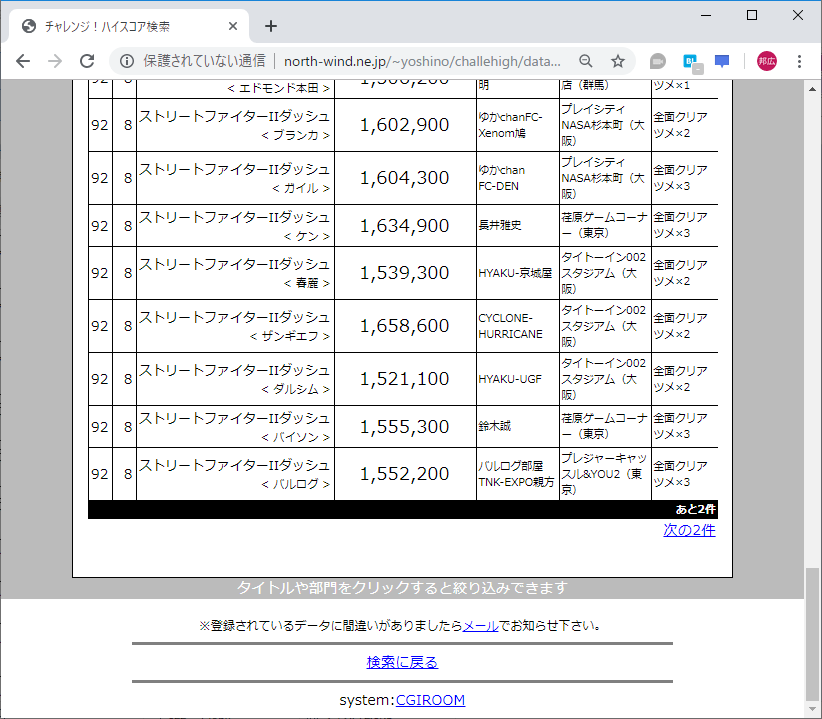This screenshot has height=719, width=822.
Task: Click player name 長井雅史
Action: tap(500, 225)
